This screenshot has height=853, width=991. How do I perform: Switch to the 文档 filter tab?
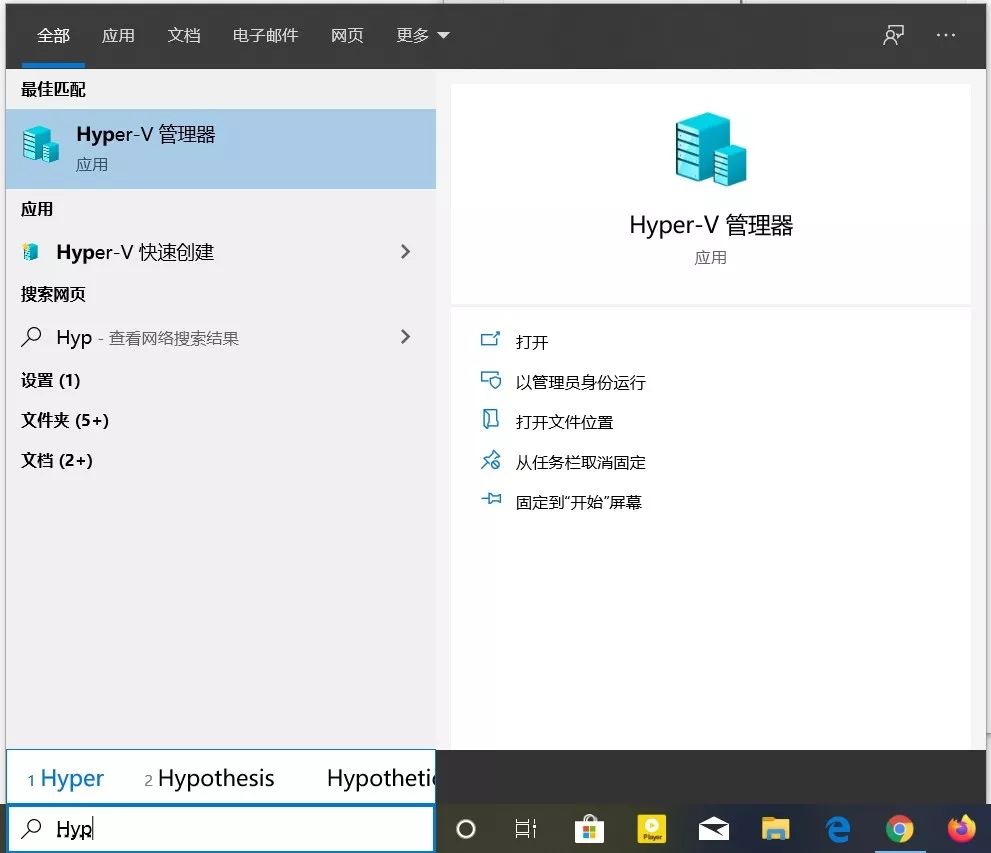coord(184,35)
